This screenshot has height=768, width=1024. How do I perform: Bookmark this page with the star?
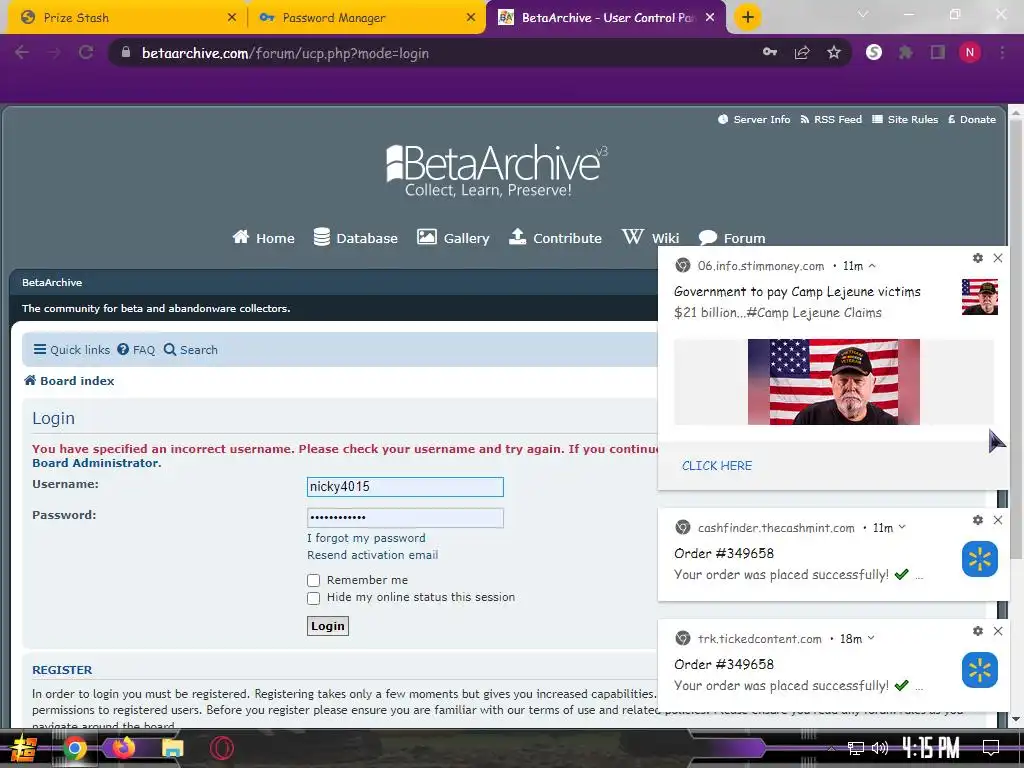coord(834,52)
